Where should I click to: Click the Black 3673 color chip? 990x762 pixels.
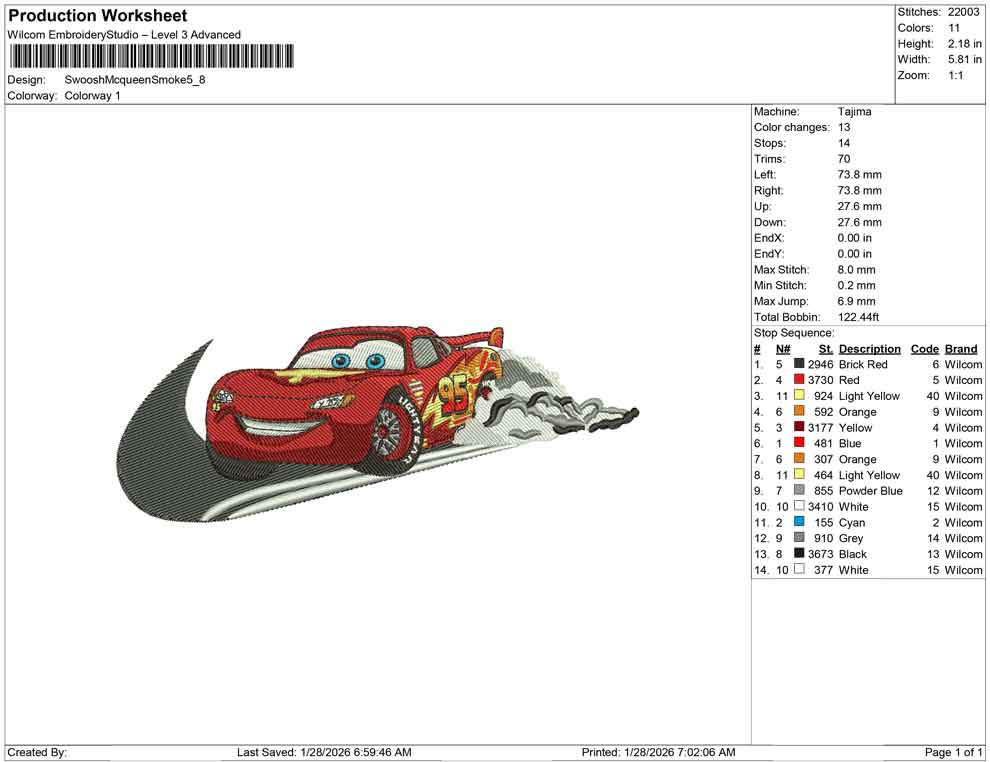[x=797, y=554]
